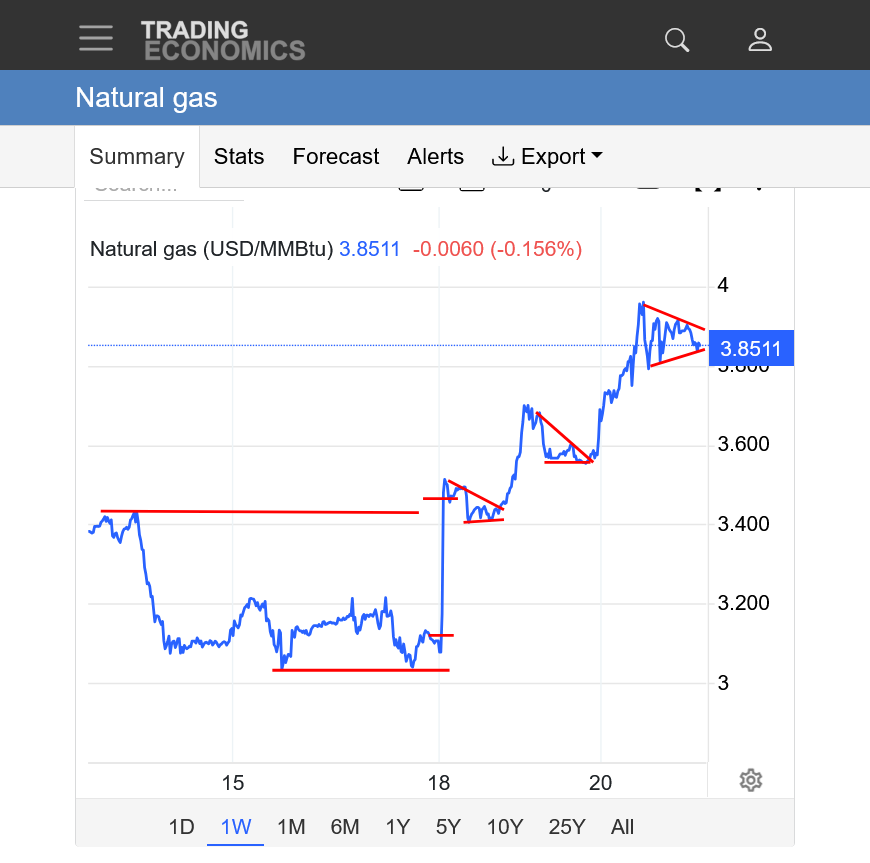This screenshot has width=870, height=863.
Task: Click the 3.8511 current price label
Action: coord(750,349)
